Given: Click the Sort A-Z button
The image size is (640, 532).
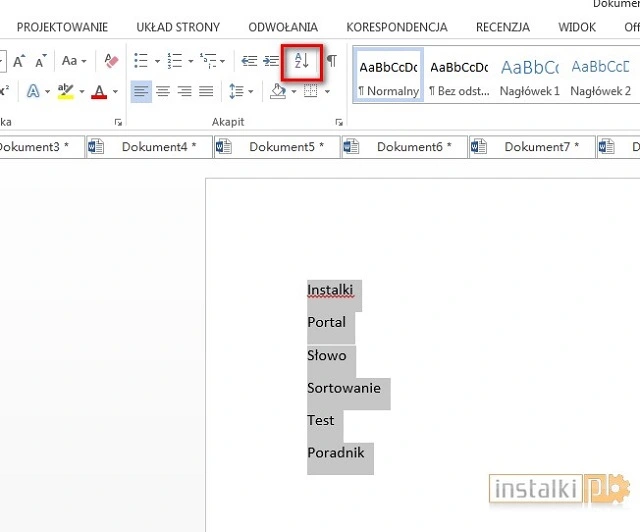Looking at the screenshot, I should [302, 62].
